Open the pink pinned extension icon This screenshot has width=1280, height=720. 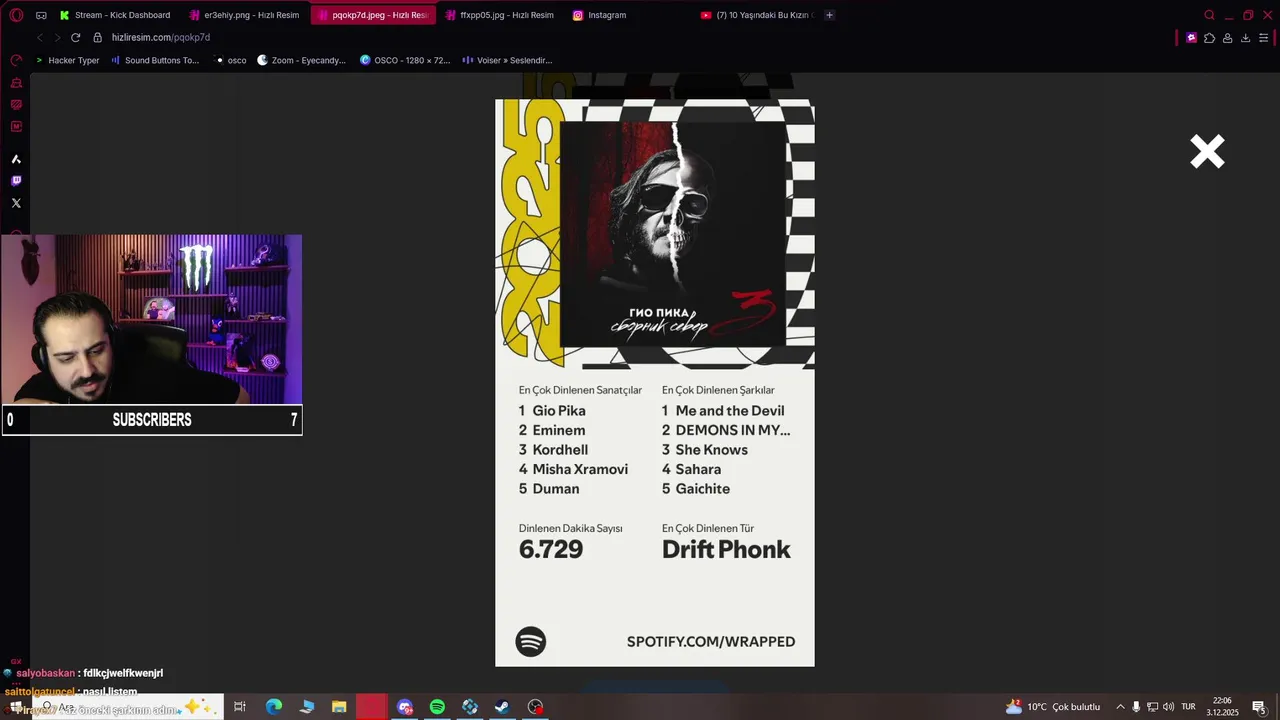[1191, 38]
